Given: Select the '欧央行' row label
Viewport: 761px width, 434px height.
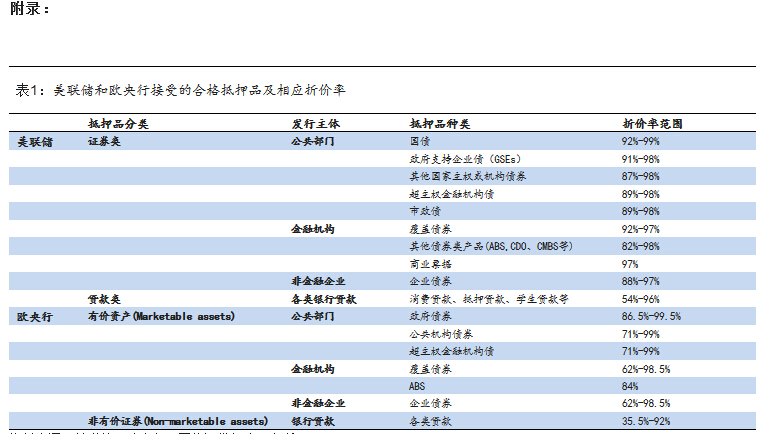Looking at the screenshot, I should pyautogui.click(x=34, y=317).
